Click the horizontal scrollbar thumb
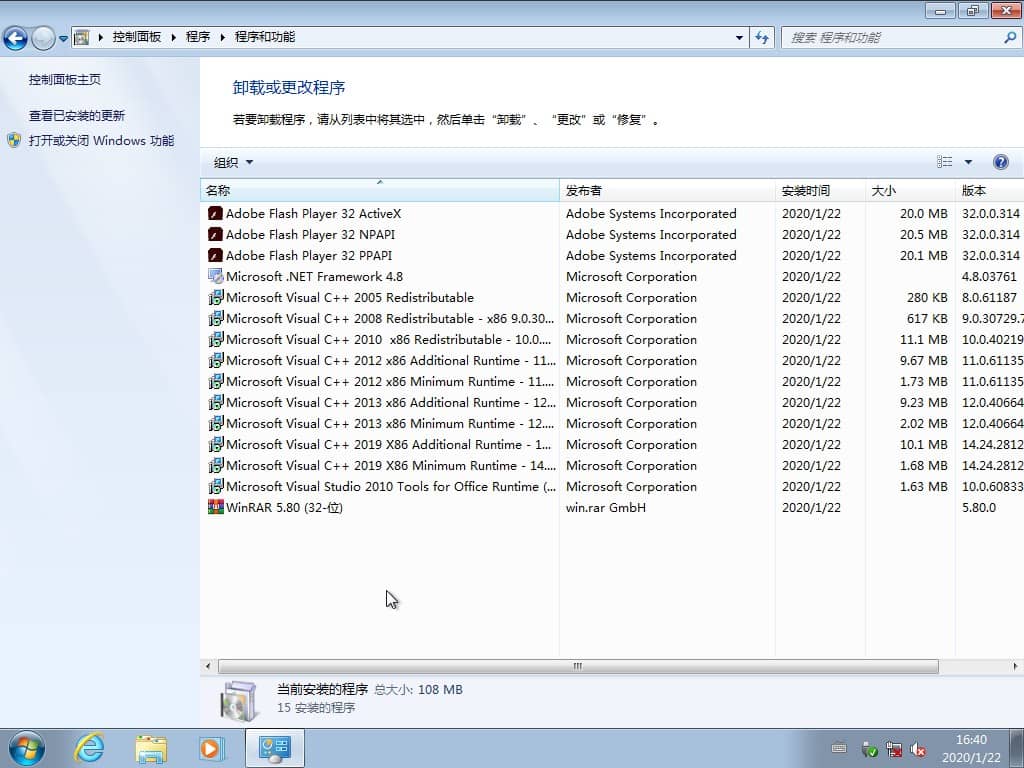Screen dimensions: 1024x768 [578, 666]
